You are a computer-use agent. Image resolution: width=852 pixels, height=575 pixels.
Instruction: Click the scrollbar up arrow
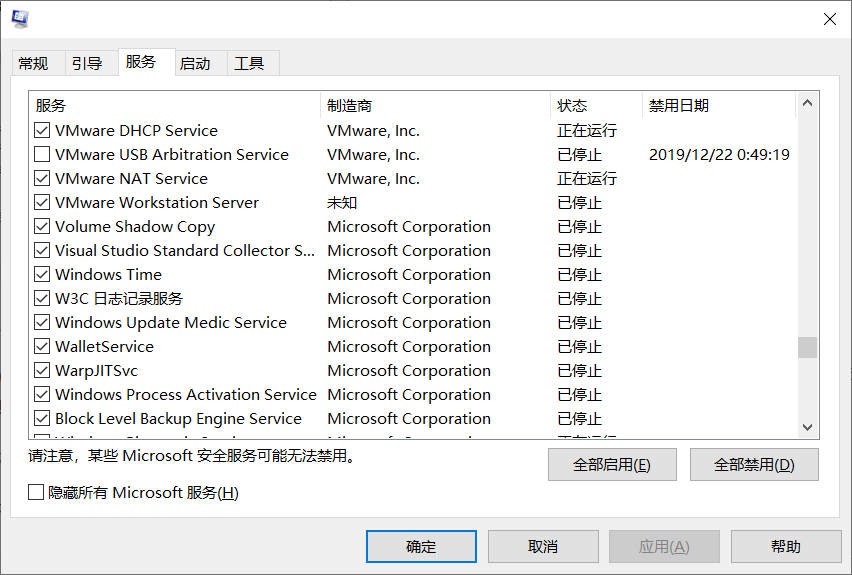click(x=807, y=103)
